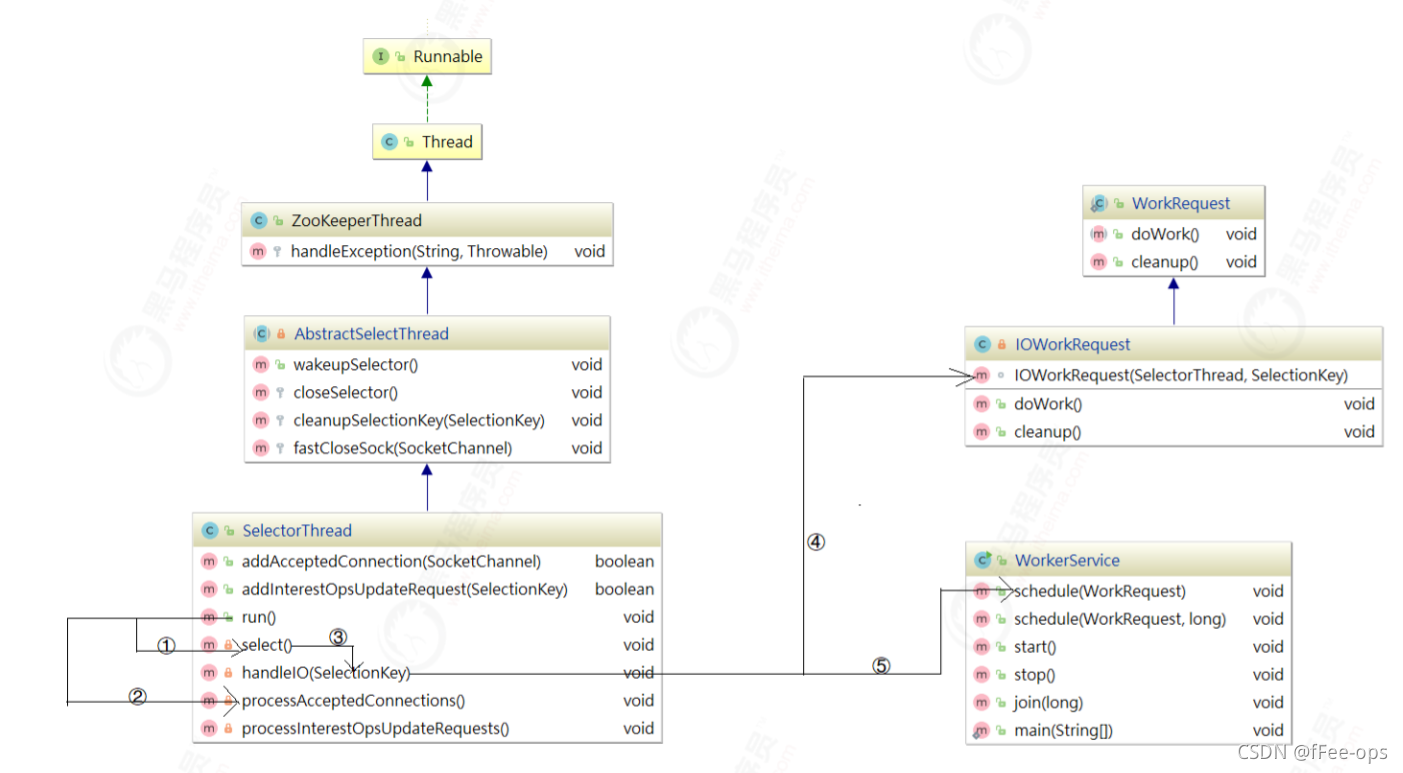This screenshot has height=773, width=1403.
Task: Select cleanup() in the IOWorkRequest class
Action: [1047, 433]
